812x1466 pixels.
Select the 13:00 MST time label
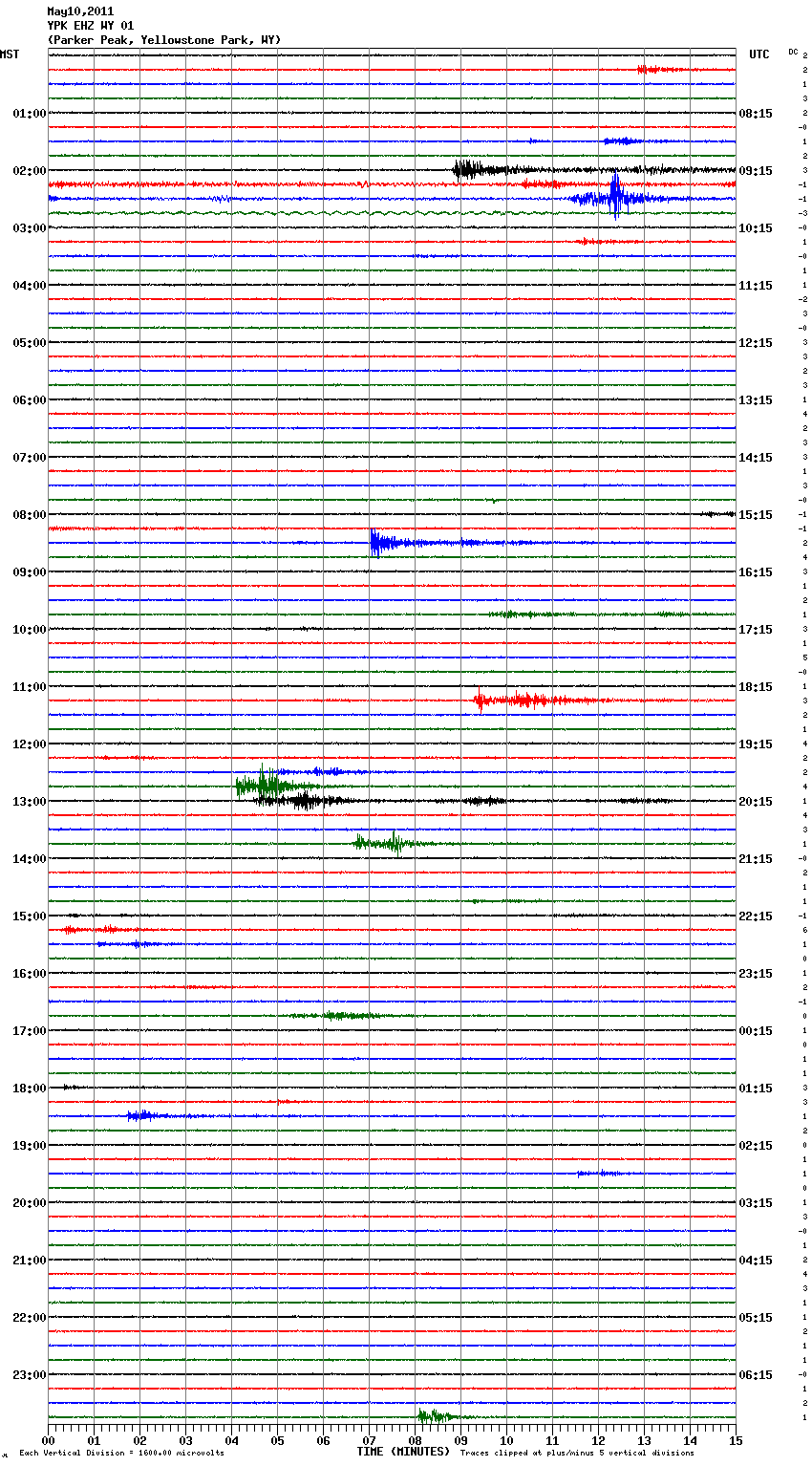(x=29, y=802)
